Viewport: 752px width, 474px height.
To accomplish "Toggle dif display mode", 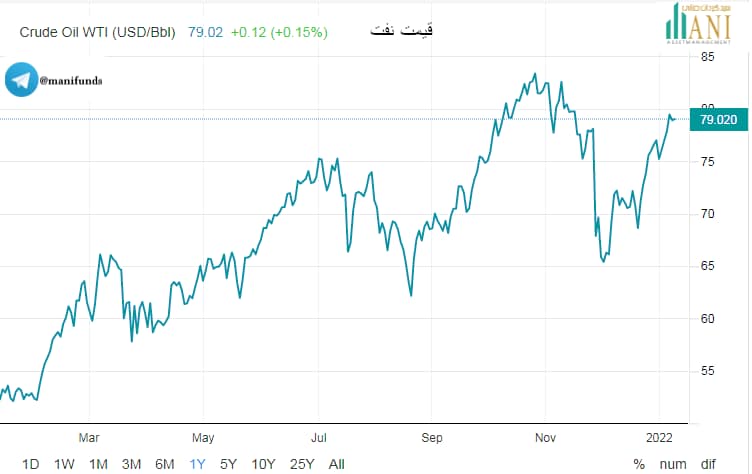I will coord(708,464).
